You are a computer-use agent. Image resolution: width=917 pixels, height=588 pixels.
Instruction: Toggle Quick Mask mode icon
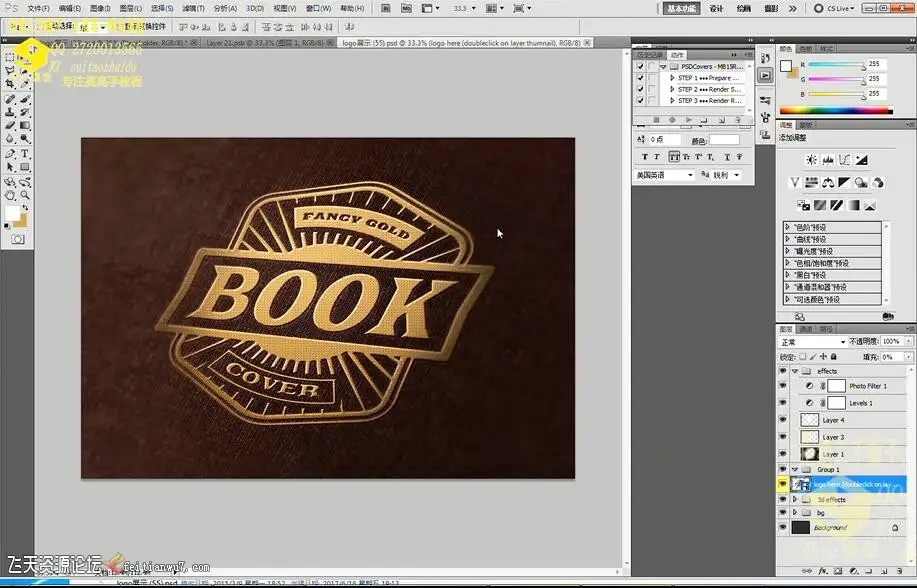coord(18,239)
